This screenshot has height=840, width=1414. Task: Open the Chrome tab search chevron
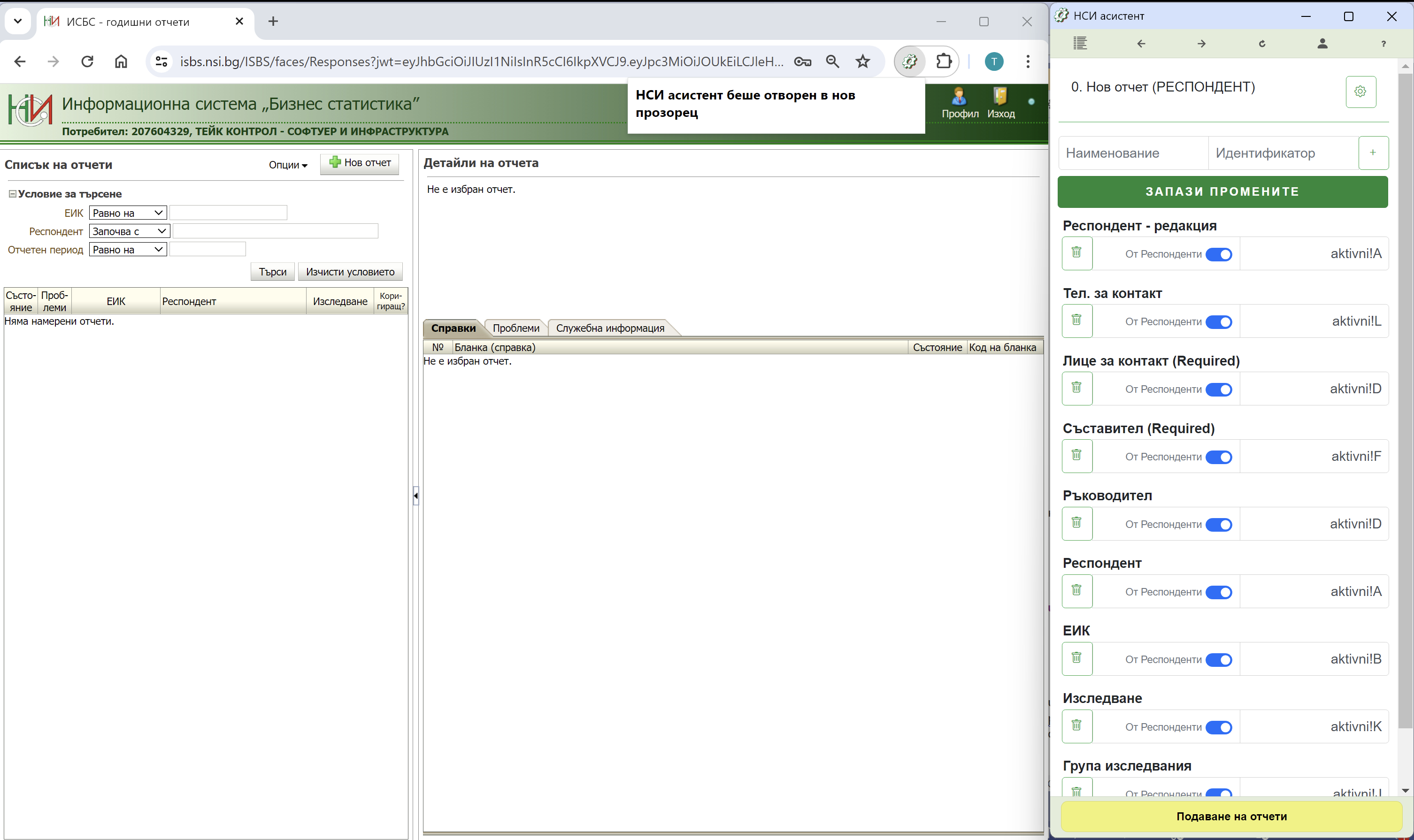click(x=17, y=22)
